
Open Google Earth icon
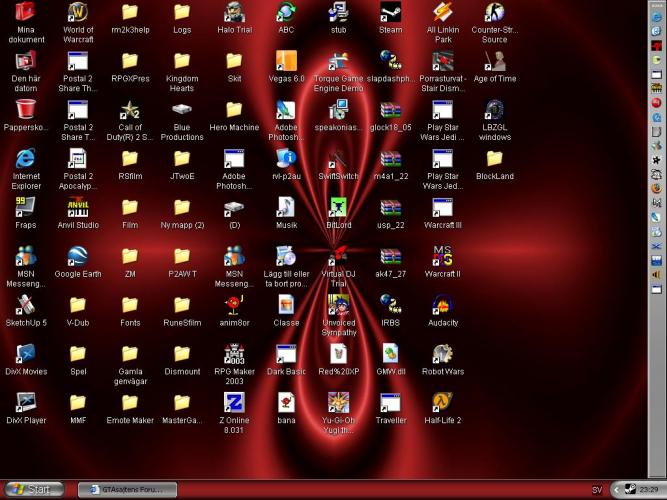click(78, 256)
